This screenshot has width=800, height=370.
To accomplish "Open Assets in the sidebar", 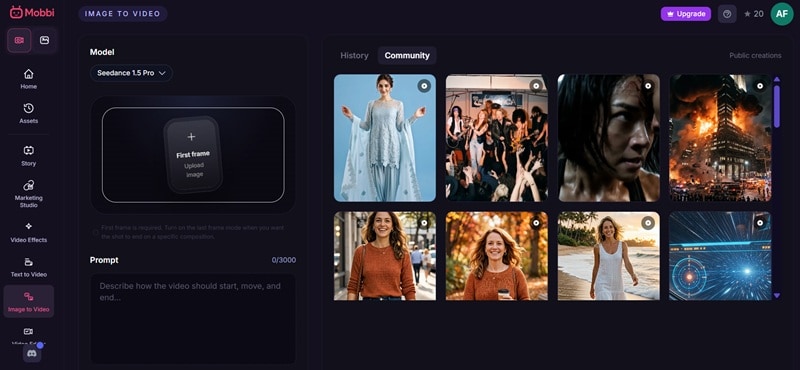I will click(29, 113).
